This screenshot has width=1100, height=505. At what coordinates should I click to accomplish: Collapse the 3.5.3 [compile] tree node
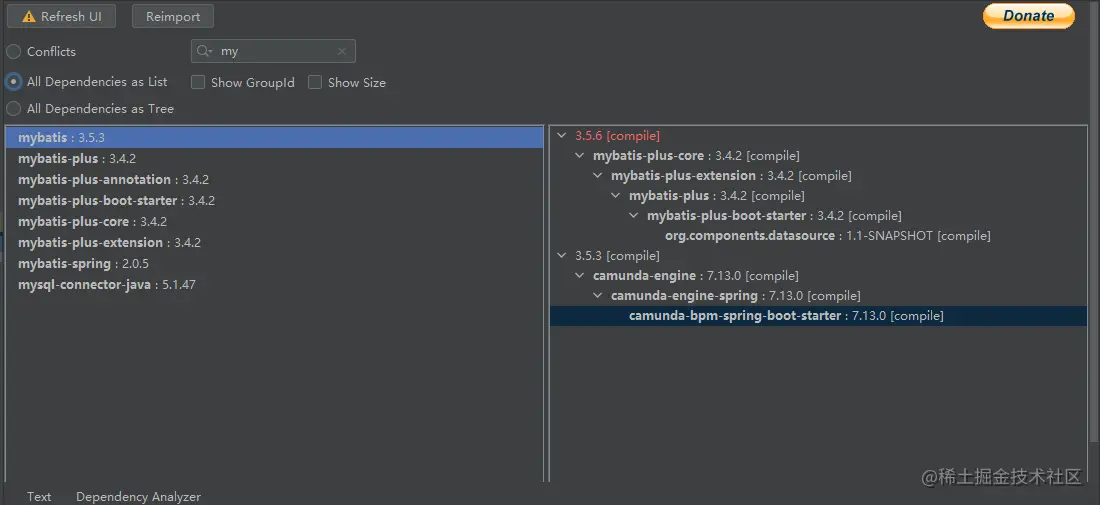tap(561, 255)
